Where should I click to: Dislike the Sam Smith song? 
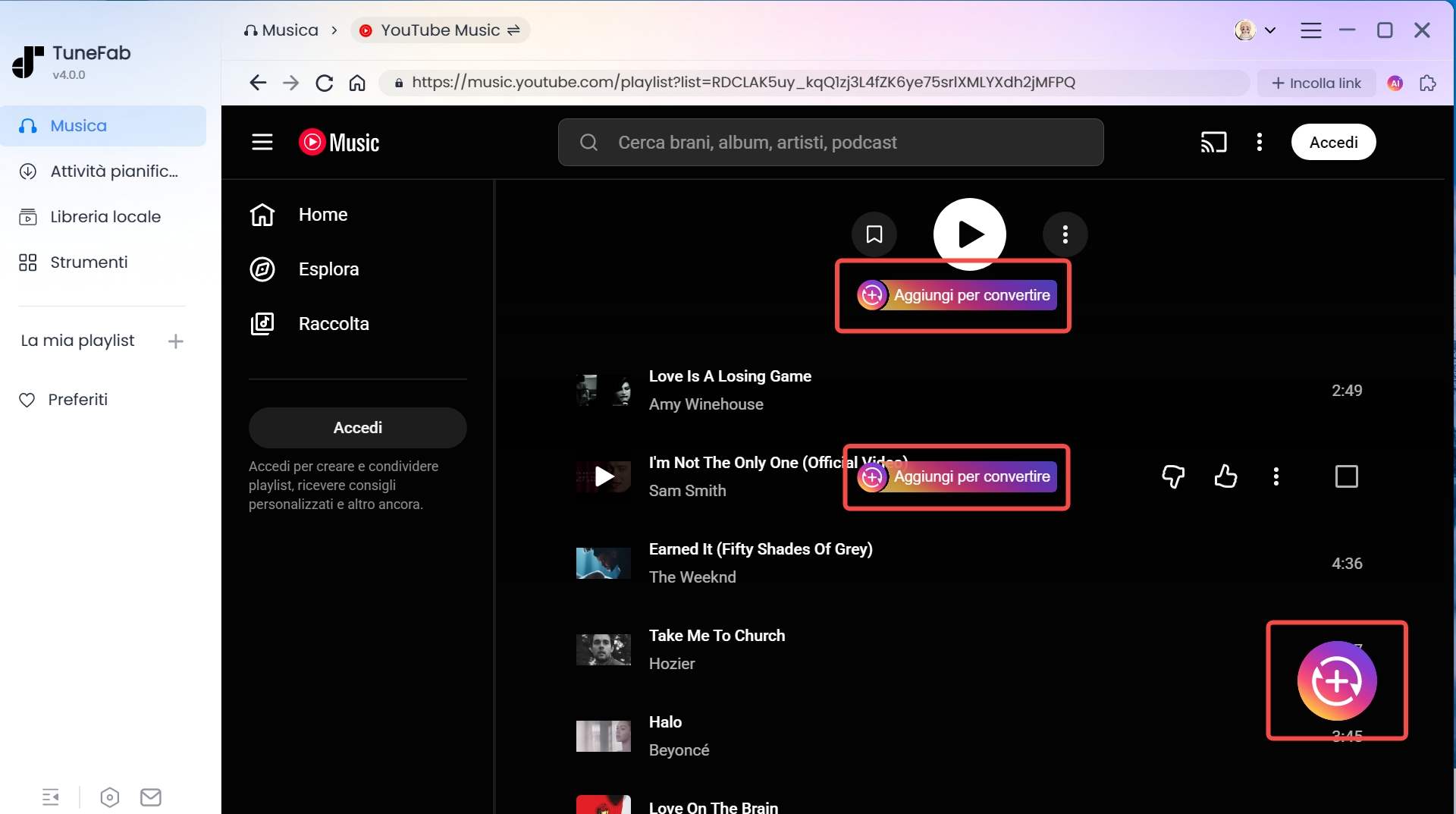(x=1173, y=476)
